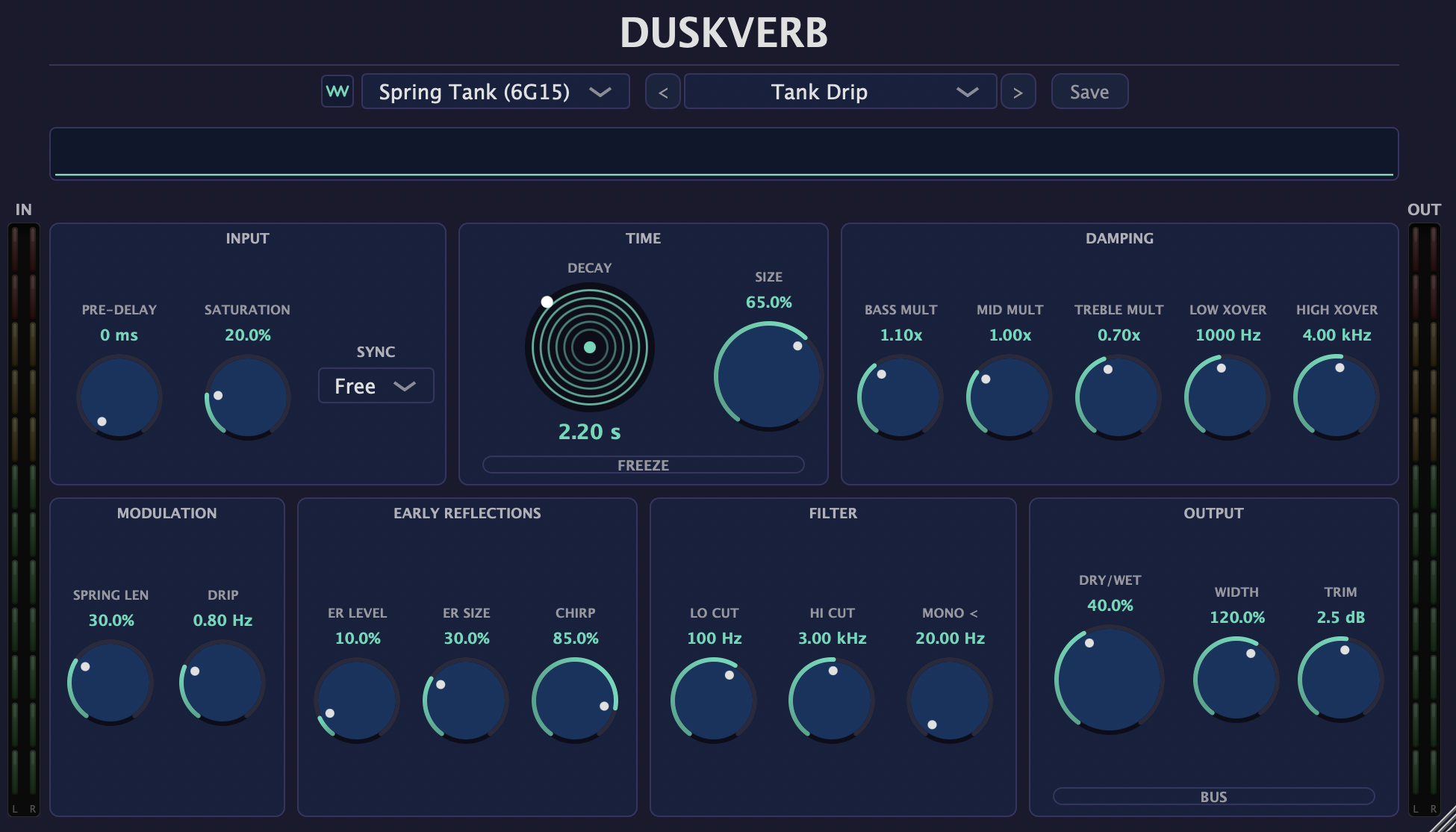The image size is (1456, 832).
Task: Click the Lo Cut filter knob
Action: pos(714,701)
